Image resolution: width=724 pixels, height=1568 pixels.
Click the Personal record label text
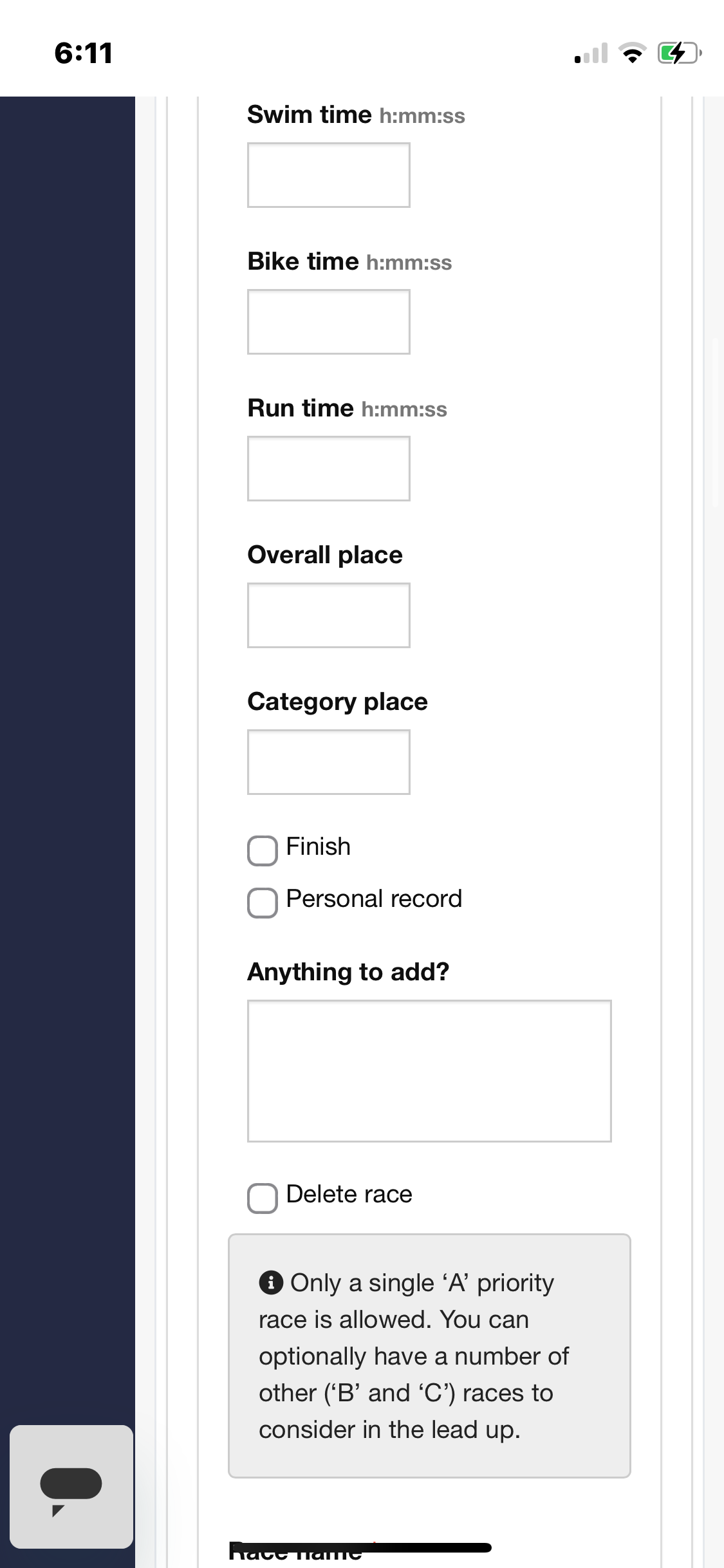(374, 899)
